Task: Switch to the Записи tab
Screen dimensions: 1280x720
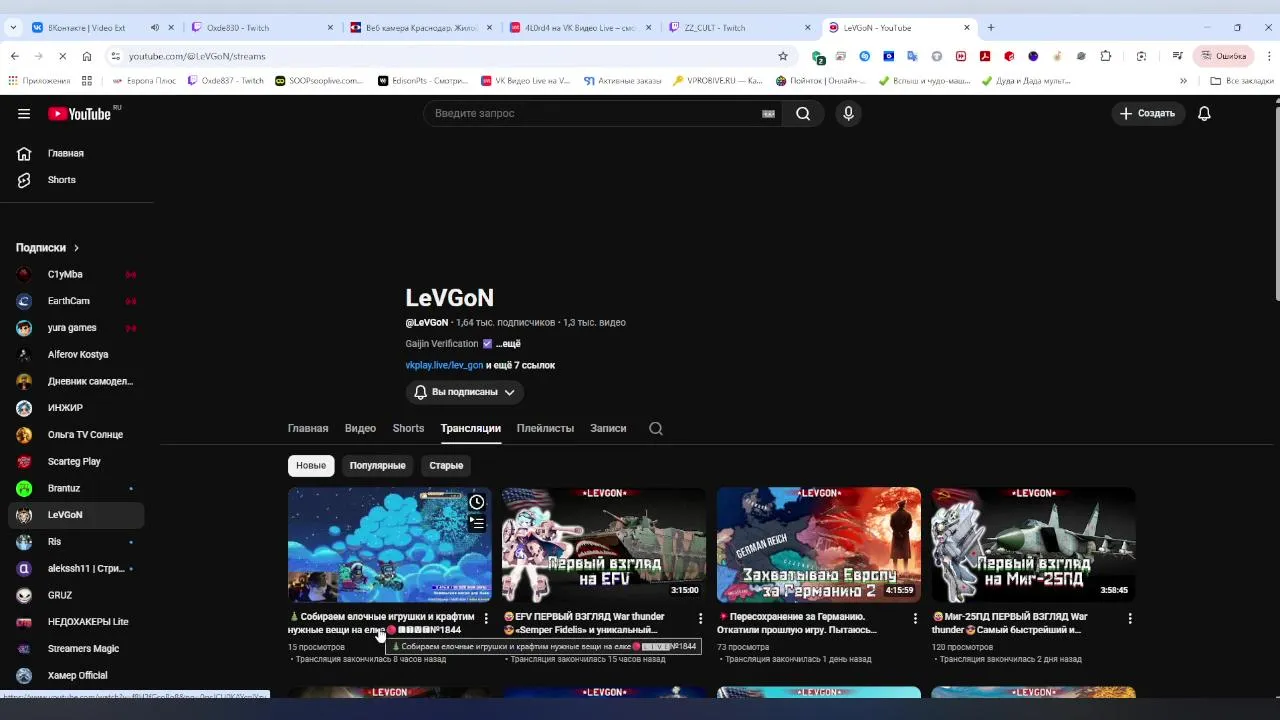Action: (608, 428)
